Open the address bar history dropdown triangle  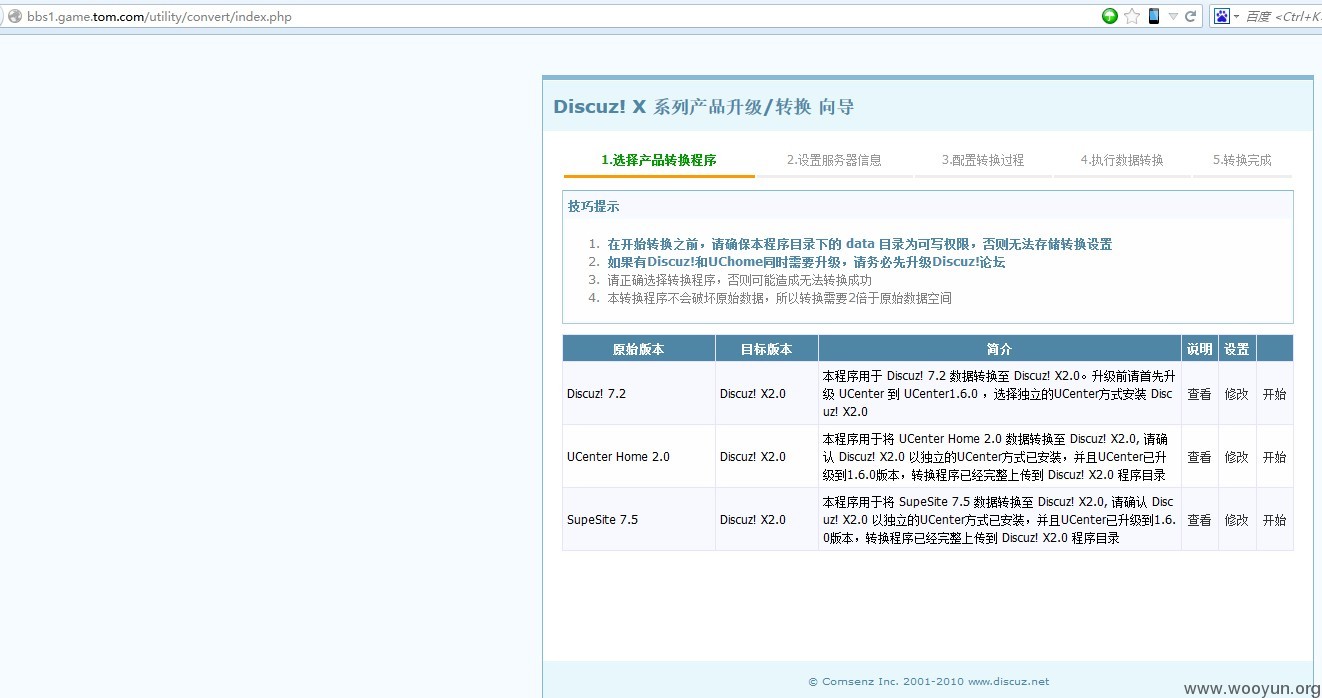pyautogui.click(x=1173, y=17)
